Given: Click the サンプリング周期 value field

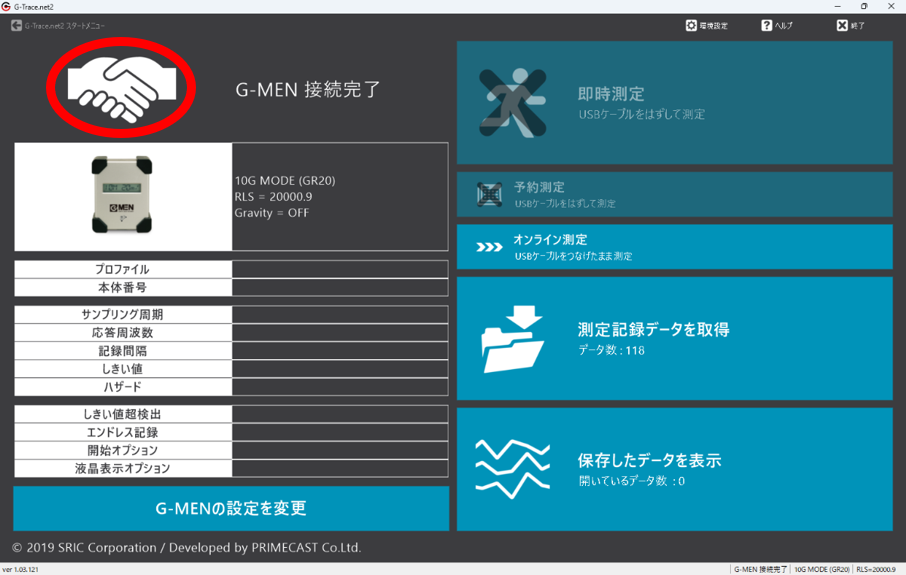Looking at the screenshot, I should coord(340,315).
